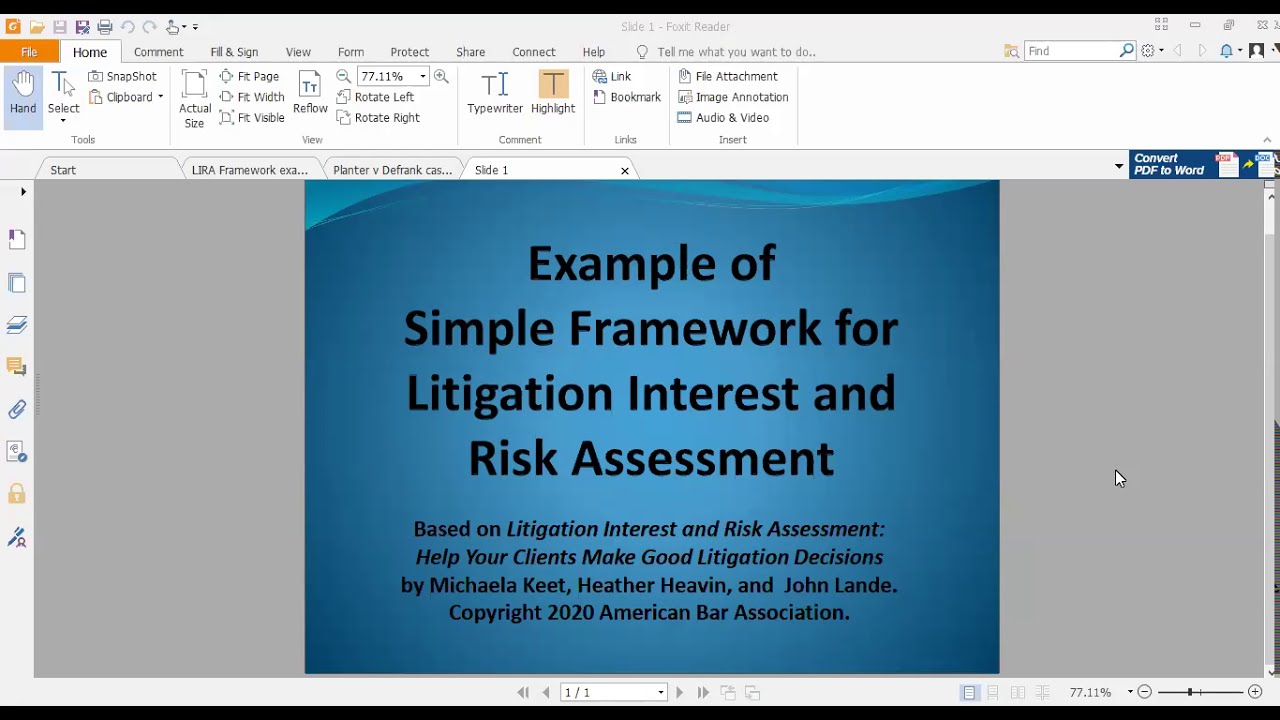Switch to the LIRA Framework exa... tab

point(250,170)
